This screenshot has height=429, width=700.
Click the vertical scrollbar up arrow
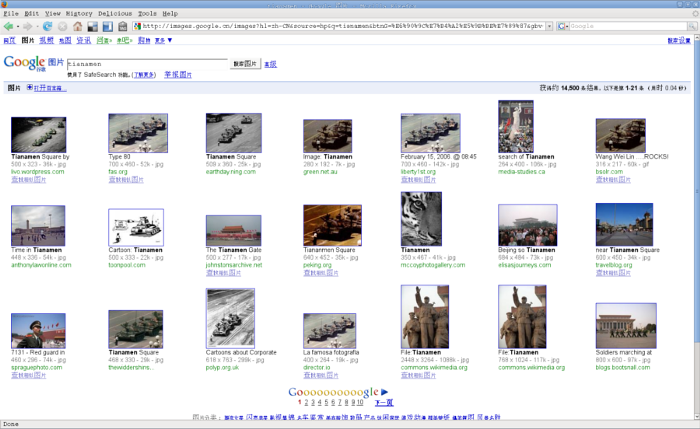coord(696,39)
